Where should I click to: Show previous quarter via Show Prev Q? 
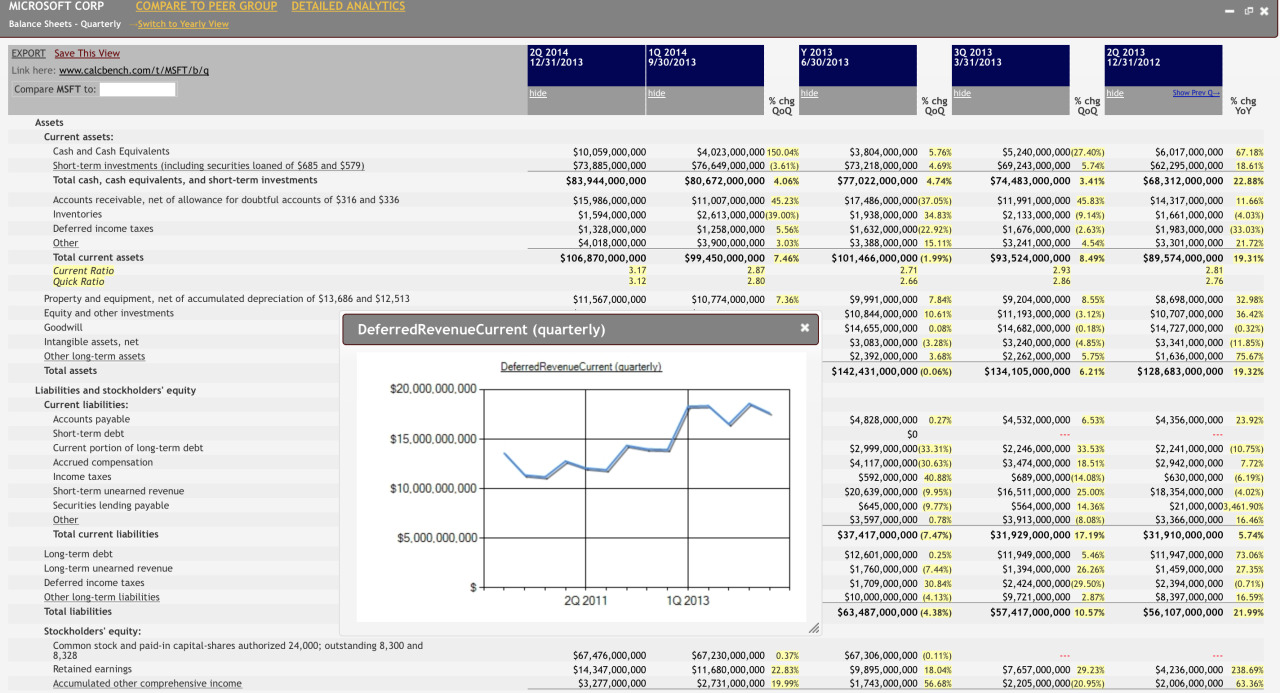(1196, 93)
